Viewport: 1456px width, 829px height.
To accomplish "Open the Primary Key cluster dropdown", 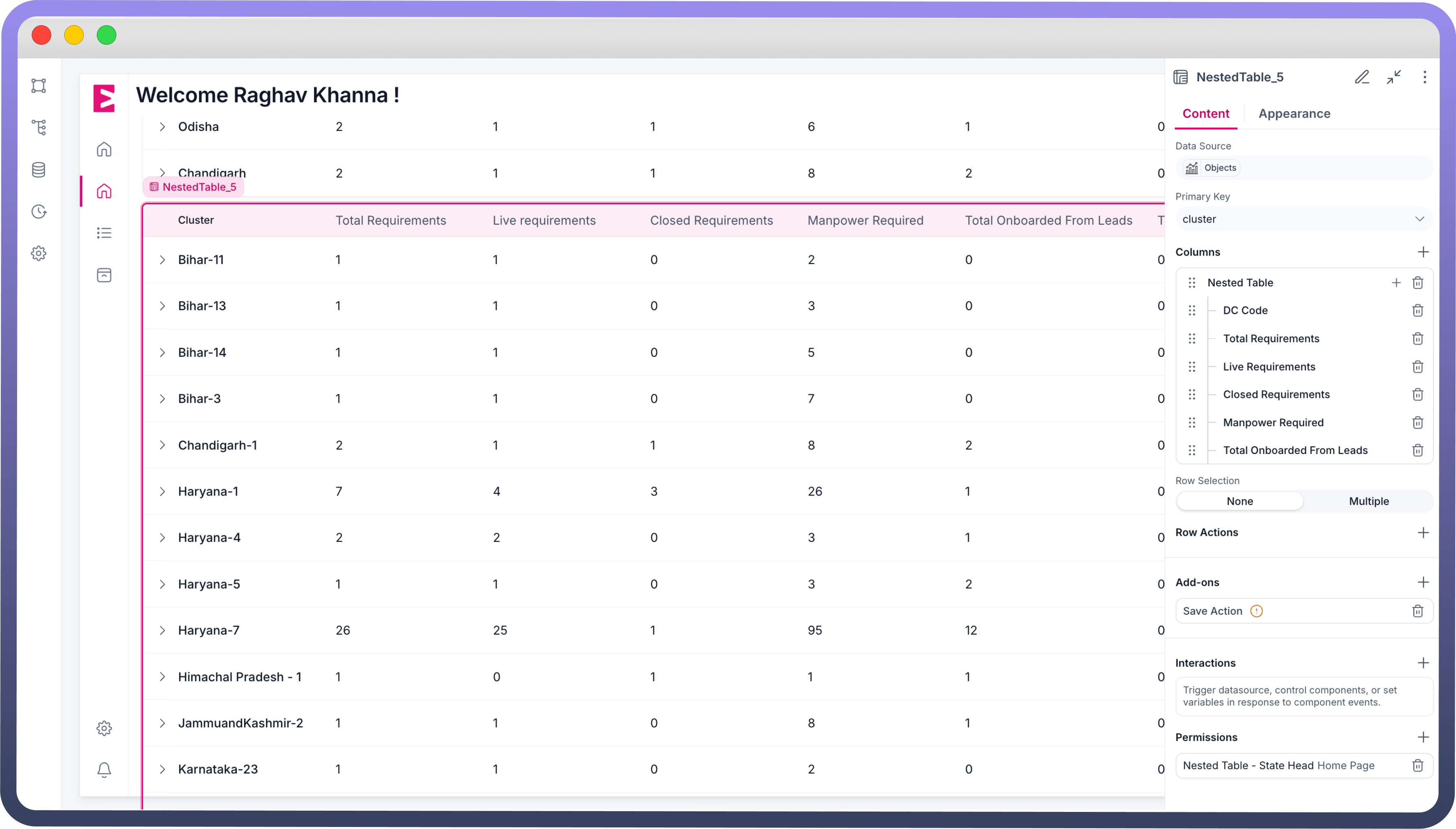I will tap(1303, 219).
